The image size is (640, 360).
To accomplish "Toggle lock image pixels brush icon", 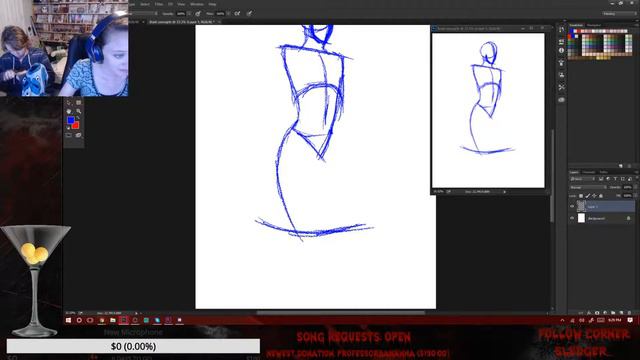I will pyautogui.click(x=588, y=196).
